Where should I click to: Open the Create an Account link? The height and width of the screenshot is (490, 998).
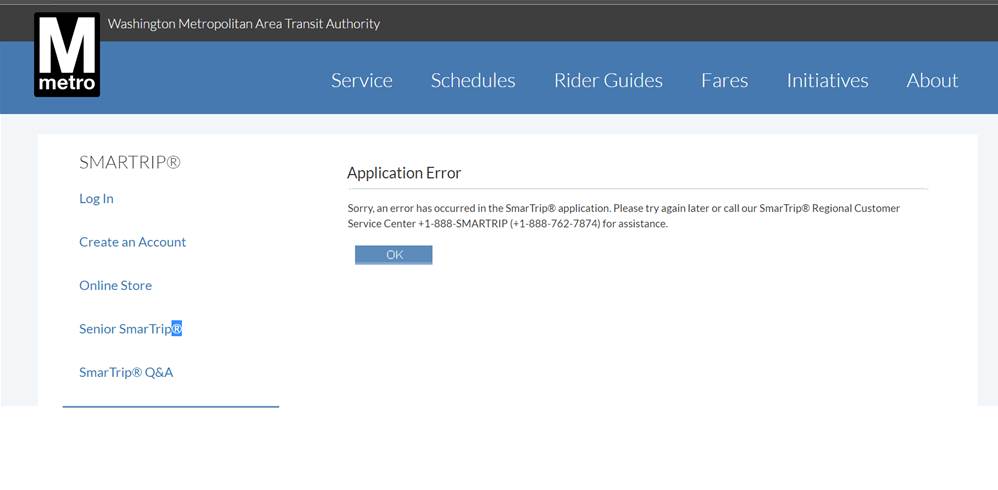pos(132,242)
